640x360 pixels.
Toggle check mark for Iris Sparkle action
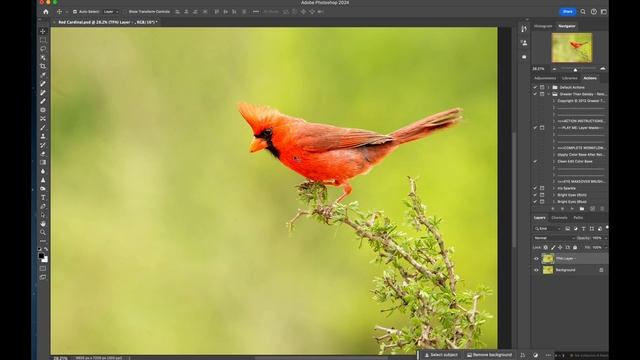[x=535, y=188]
